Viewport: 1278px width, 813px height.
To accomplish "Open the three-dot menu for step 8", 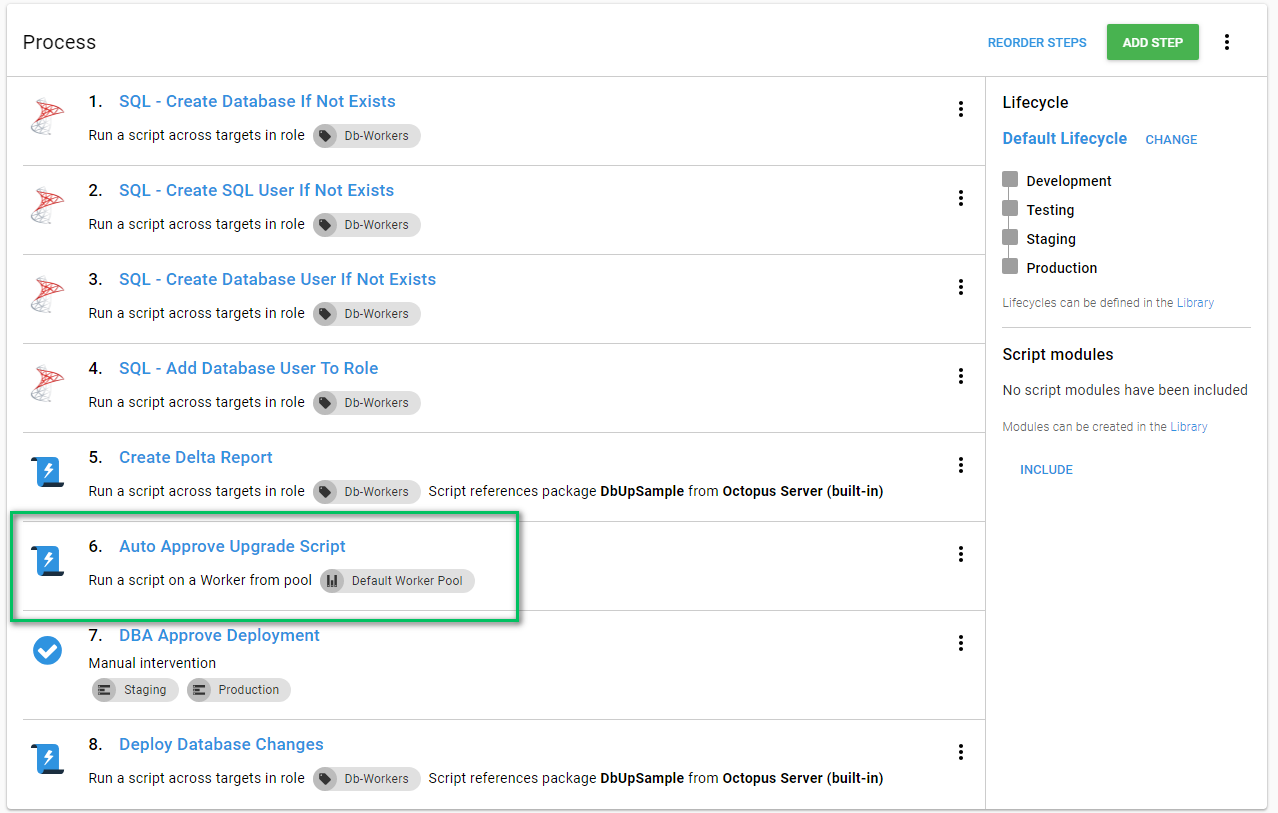I will 960,752.
